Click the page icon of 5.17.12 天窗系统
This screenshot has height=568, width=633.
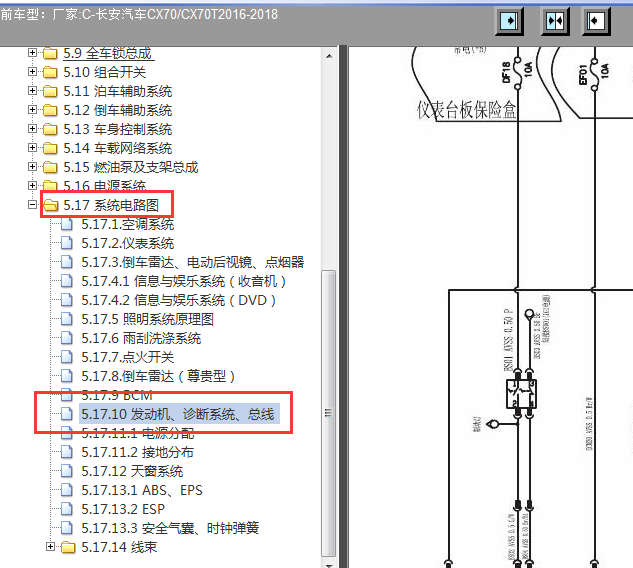pos(67,471)
